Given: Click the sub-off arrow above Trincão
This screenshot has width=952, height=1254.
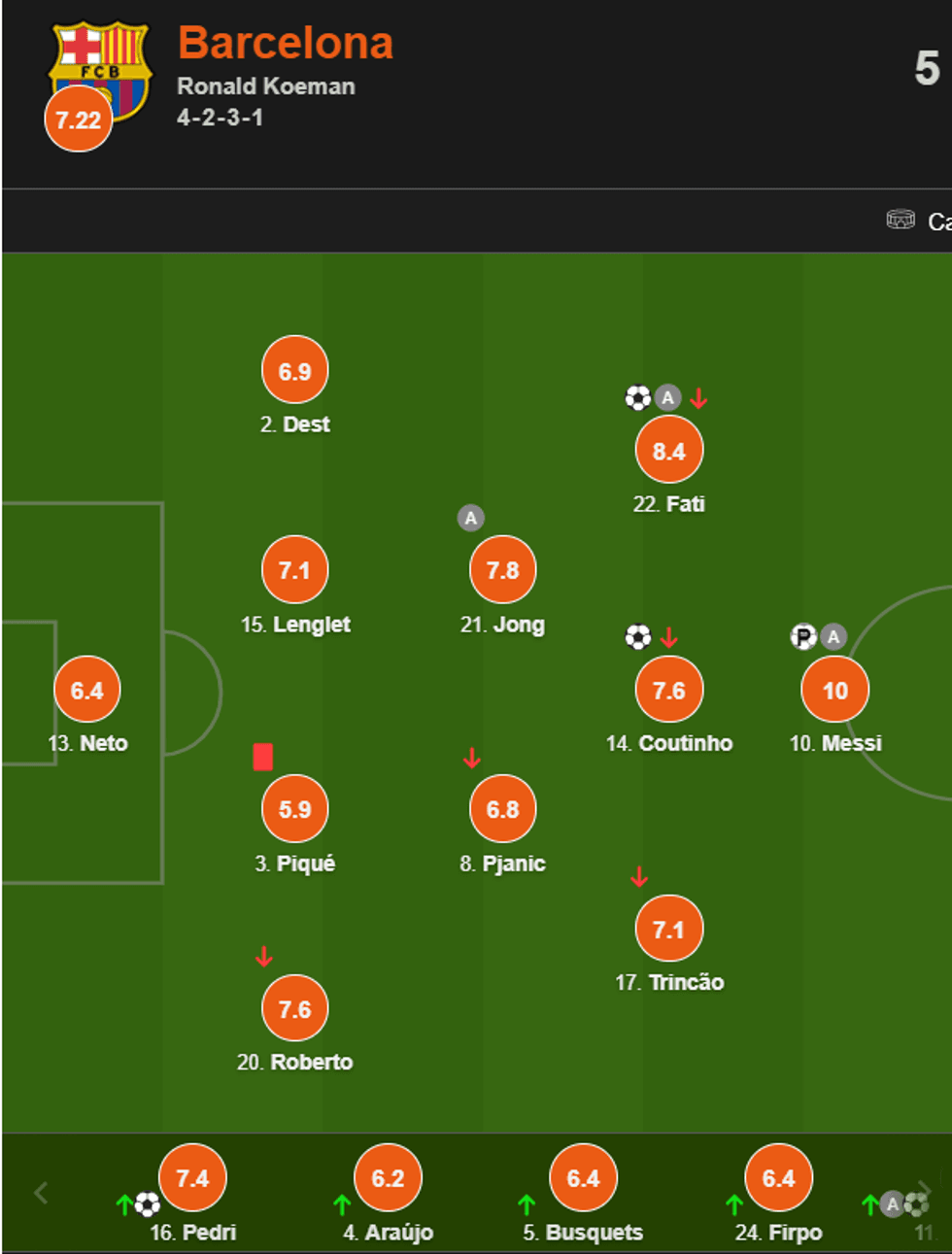Looking at the screenshot, I should [x=639, y=877].
